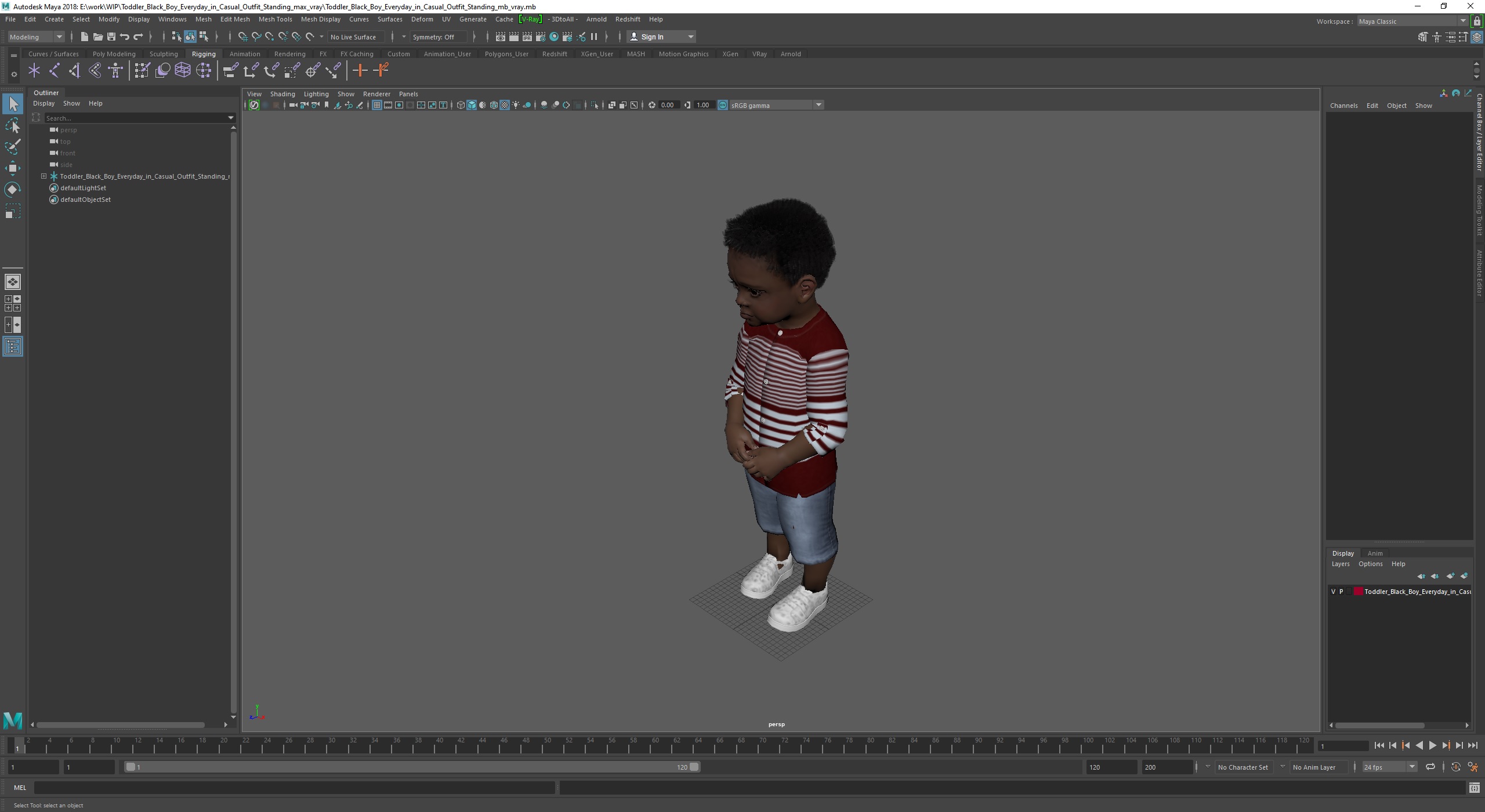Screen dimensions: 1485x812
Task: Open the sRGB gamma view transform dropdown
Action: [x=818, y=105]
